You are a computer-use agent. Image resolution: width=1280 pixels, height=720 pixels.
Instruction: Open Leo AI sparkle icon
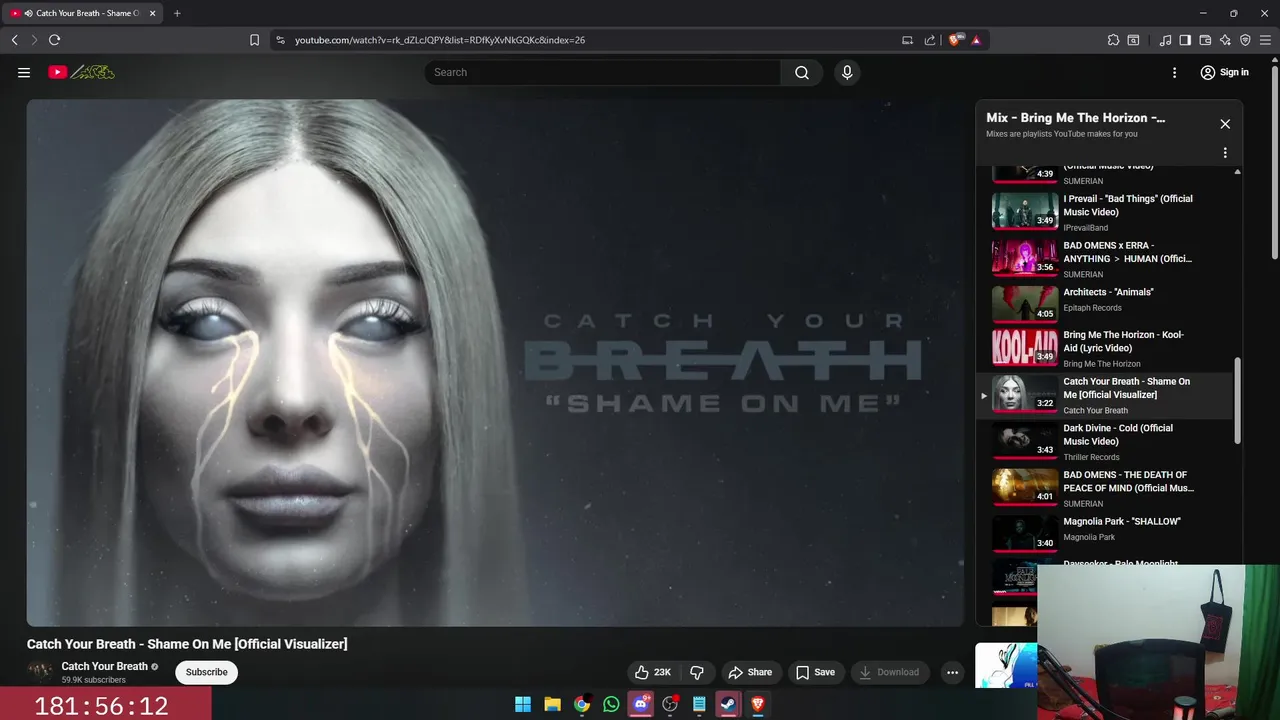pos(1225,40)
